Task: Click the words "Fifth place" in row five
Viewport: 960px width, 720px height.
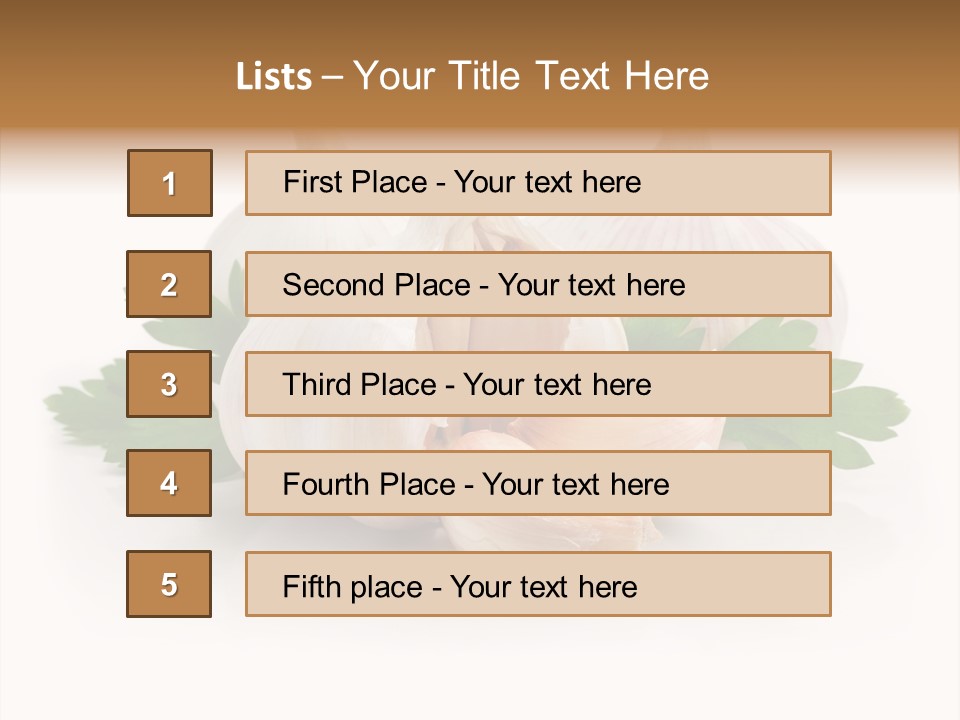Action: [x=354, y=586]
